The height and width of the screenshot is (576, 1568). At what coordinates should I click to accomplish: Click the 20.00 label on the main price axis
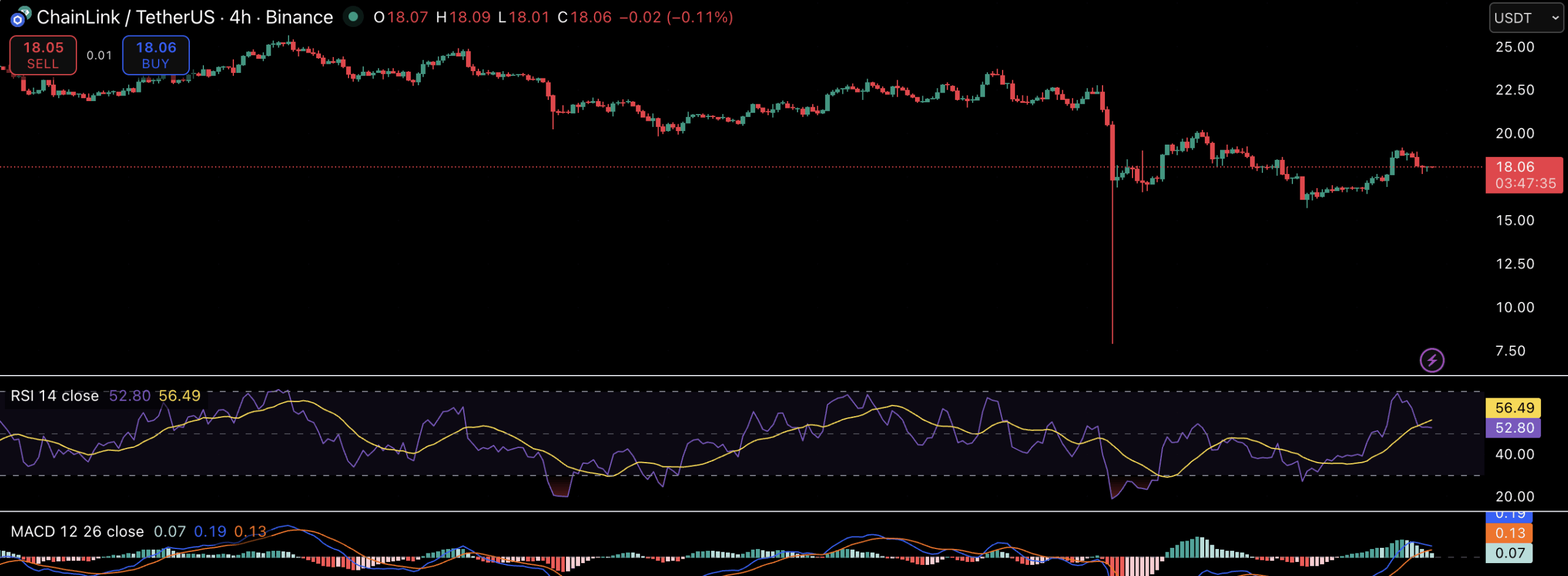pos(1515,134)
